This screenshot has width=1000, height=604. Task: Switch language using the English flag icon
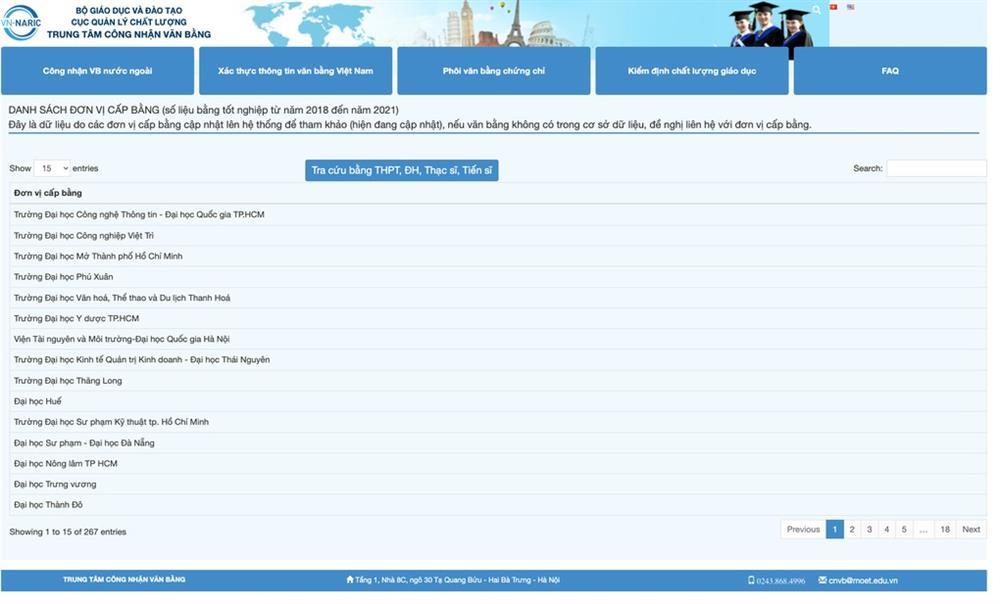click(851, 7)
